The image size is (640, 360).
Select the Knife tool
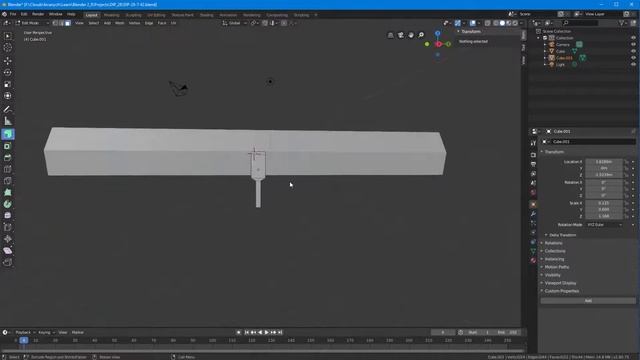pos(8,181)
